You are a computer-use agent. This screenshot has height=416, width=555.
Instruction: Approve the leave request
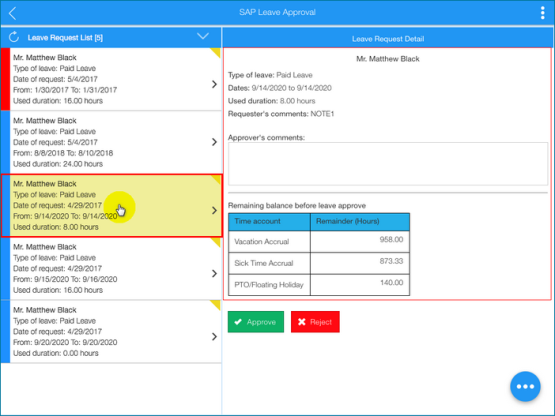256,322
